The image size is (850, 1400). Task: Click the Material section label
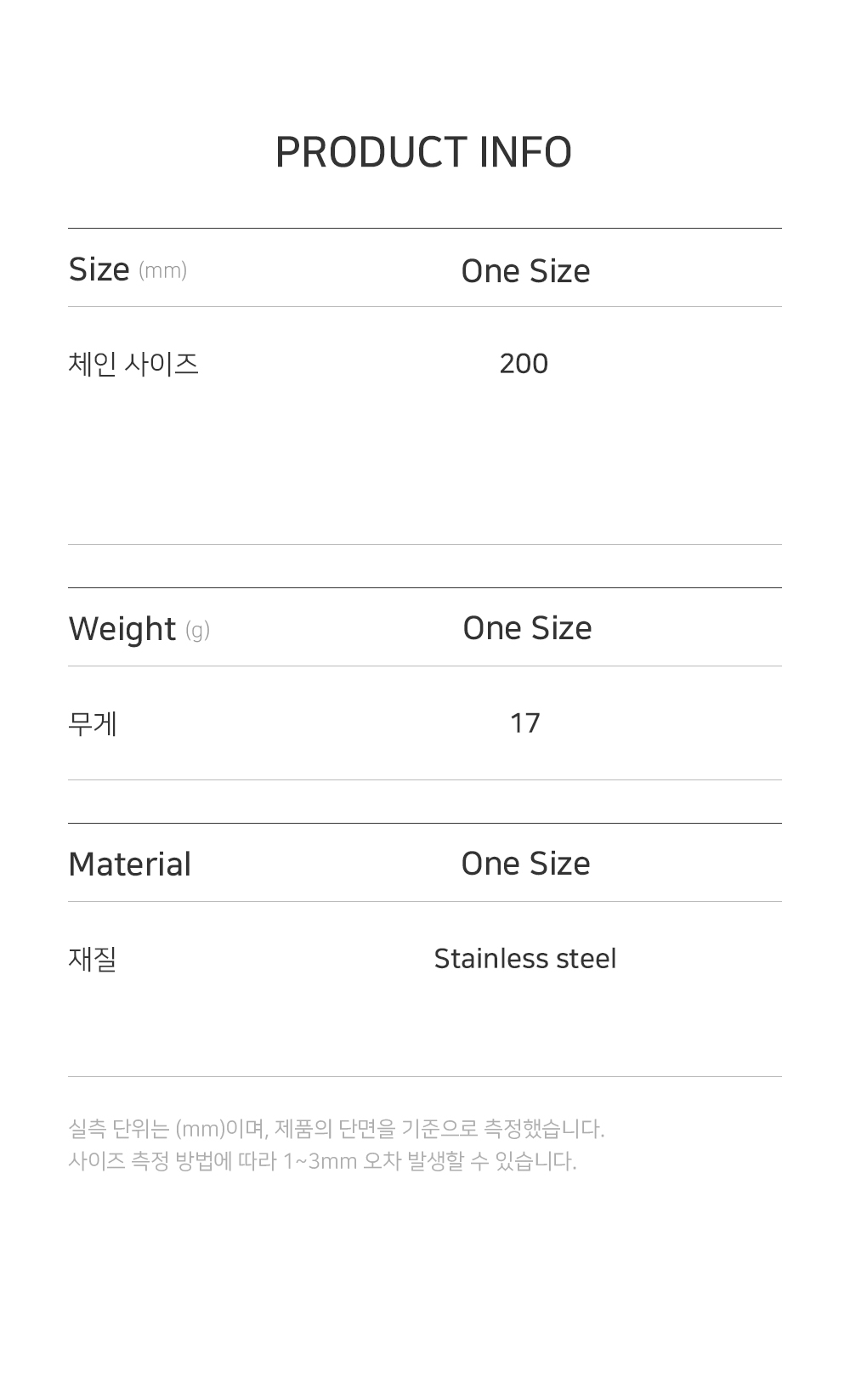point(129,864)
